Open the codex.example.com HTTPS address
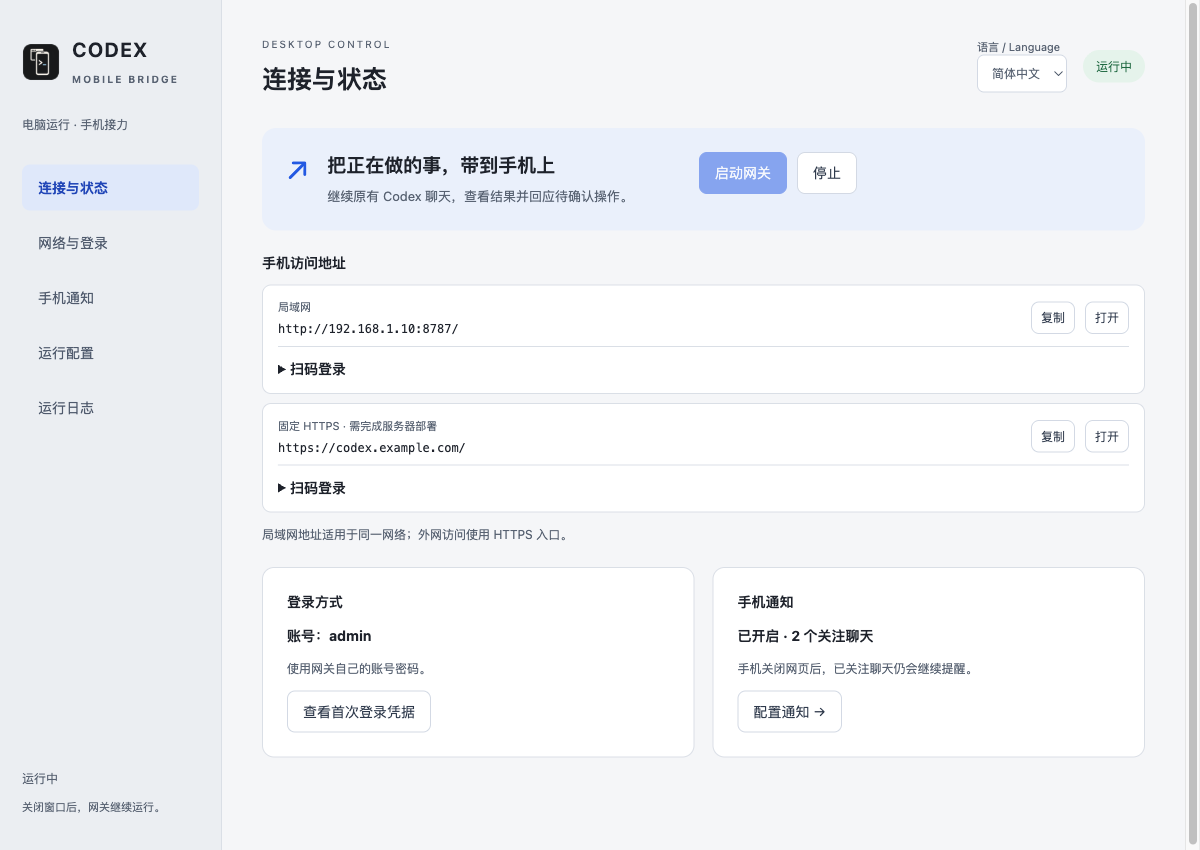Image resolution: width=1200 pixels, height=850 pixels. coord(1107,437)
